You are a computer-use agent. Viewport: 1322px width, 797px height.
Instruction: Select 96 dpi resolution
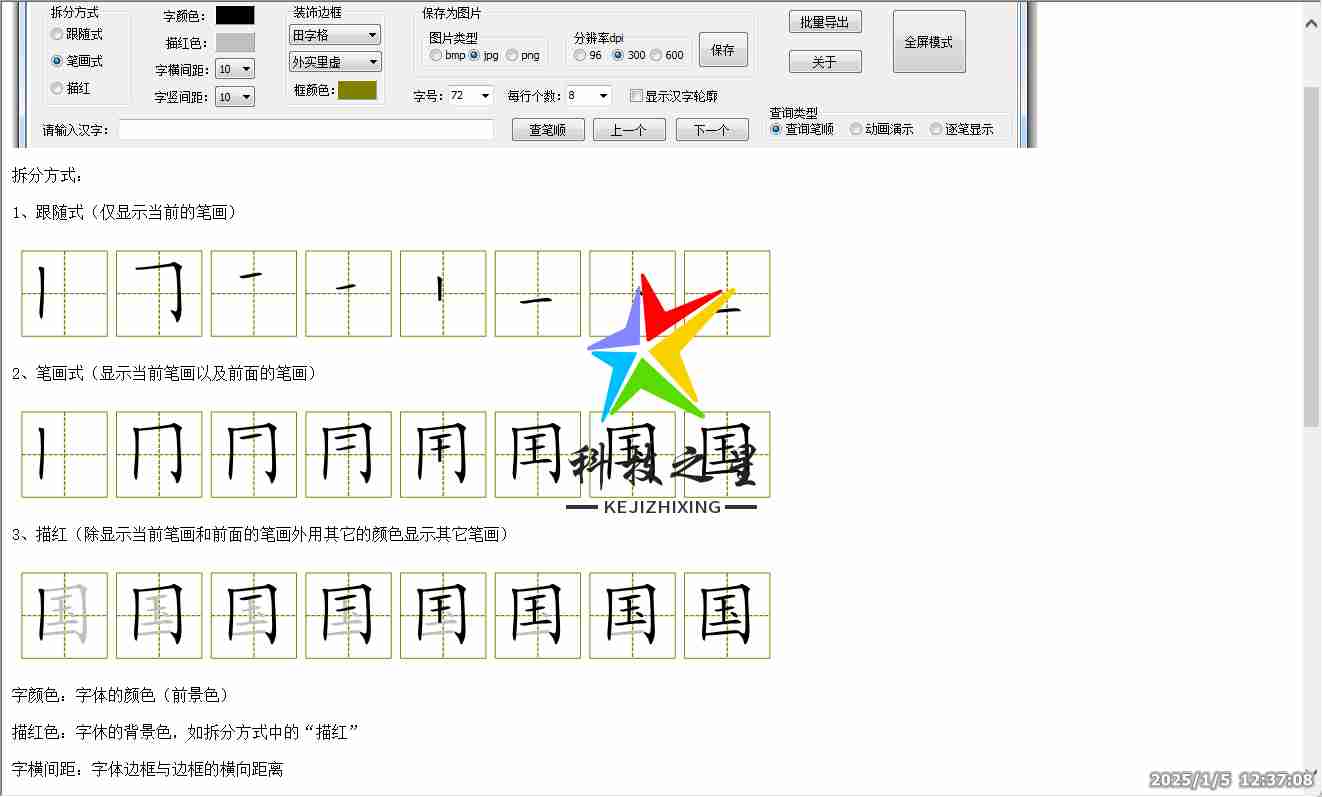point(580,56)
